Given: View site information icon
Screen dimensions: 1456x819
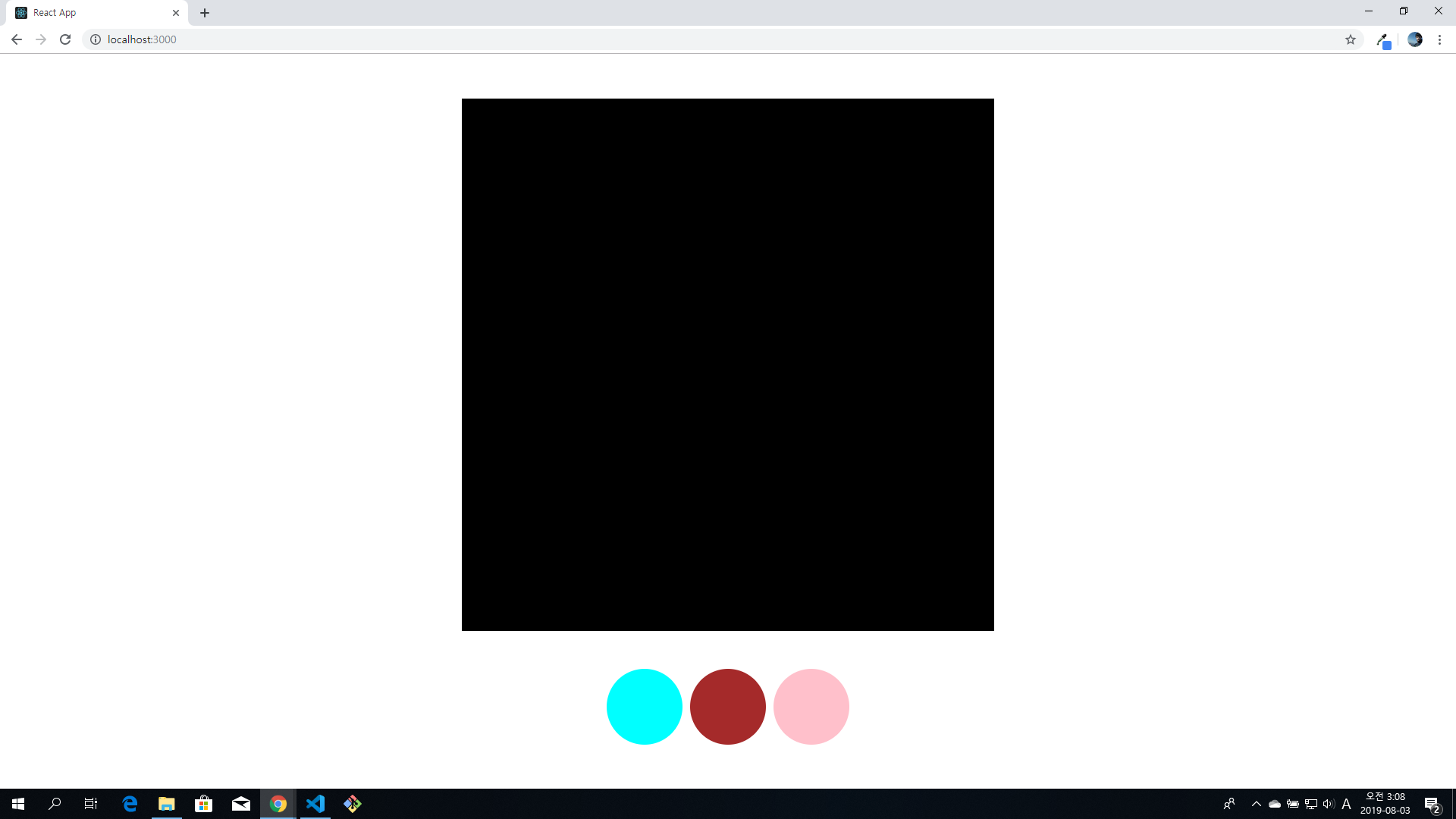Looking at the screenshot, I should click(x=96, y=39).
